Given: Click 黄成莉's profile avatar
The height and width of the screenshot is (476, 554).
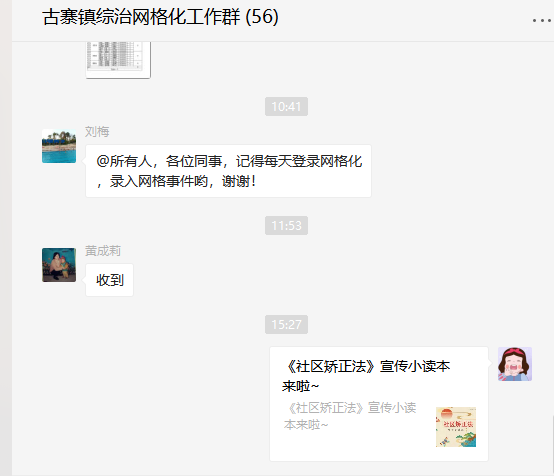Looking at the screenshot, I should (59, 265).
